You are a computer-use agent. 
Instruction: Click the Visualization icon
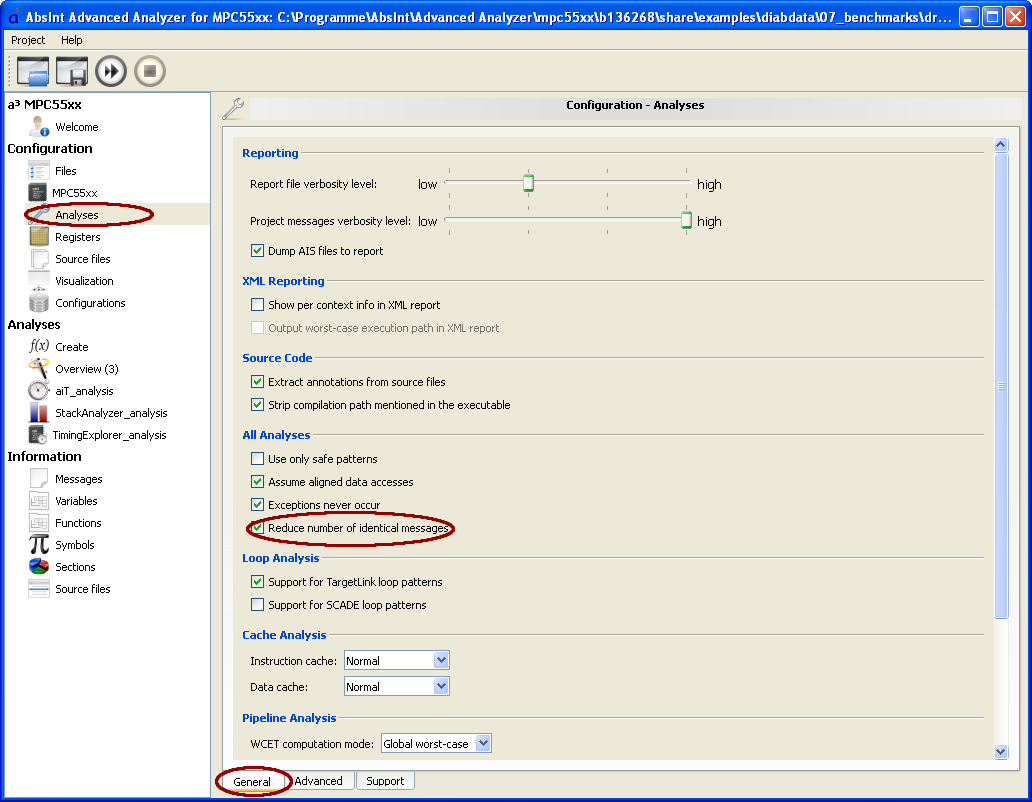[x=39, y=280]
